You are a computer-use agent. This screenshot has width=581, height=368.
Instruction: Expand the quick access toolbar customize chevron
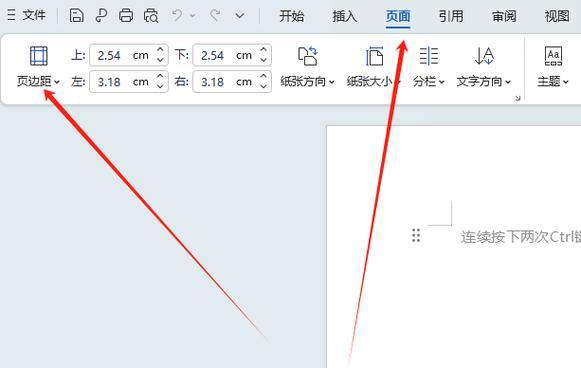coord(240,16)
